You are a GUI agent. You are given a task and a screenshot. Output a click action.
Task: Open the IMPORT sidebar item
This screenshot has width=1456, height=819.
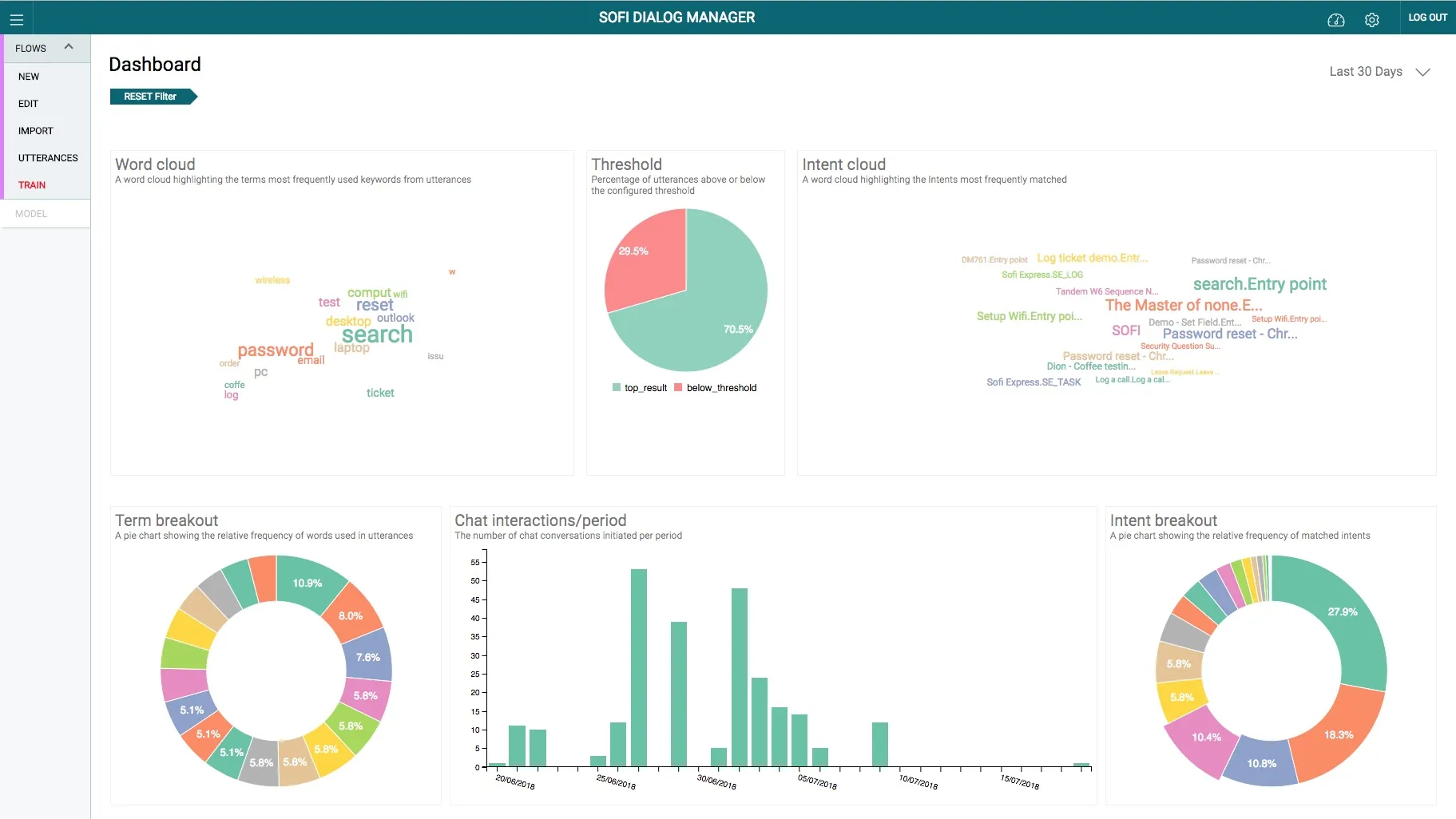click(36, 131)
